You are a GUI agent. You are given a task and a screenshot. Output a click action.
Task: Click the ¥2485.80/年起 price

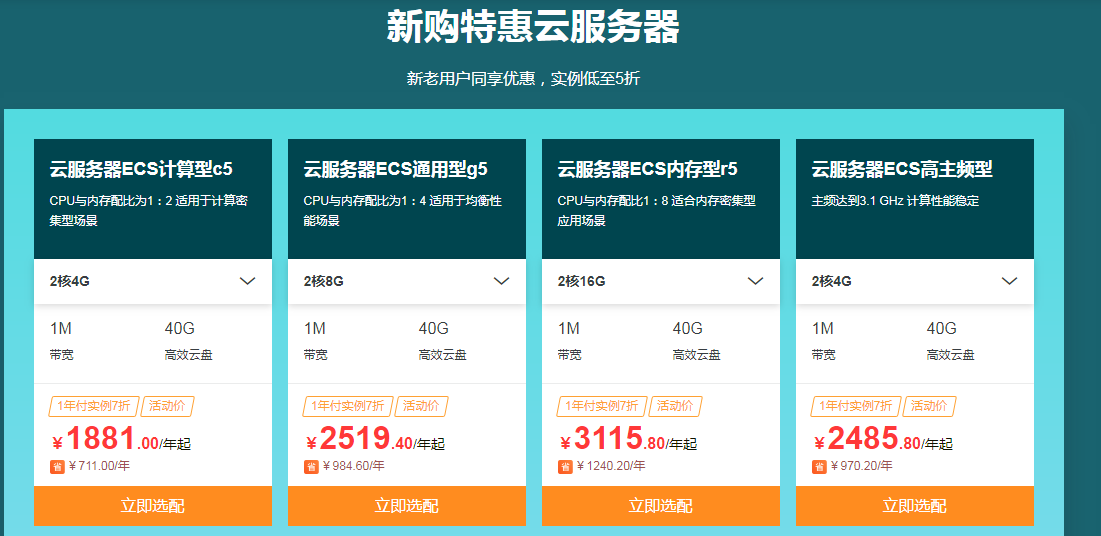coord(883,439)
